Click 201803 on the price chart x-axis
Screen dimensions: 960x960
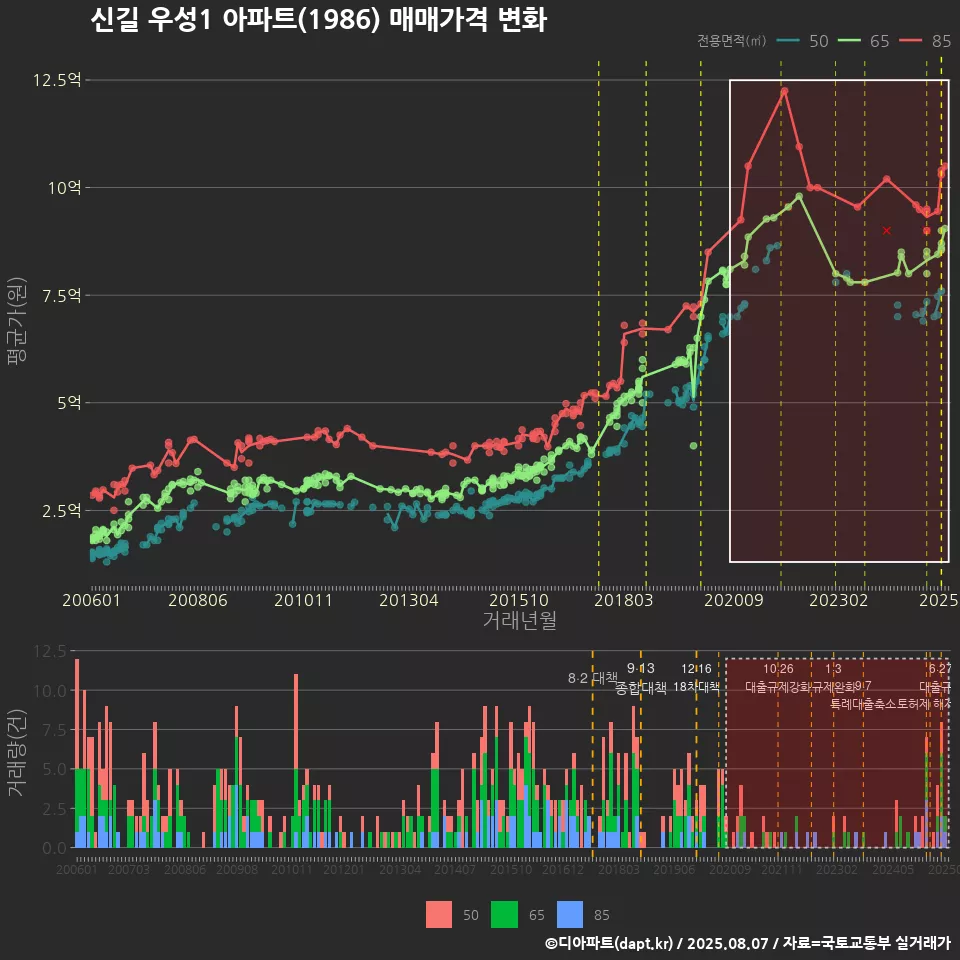coord(623,600)
